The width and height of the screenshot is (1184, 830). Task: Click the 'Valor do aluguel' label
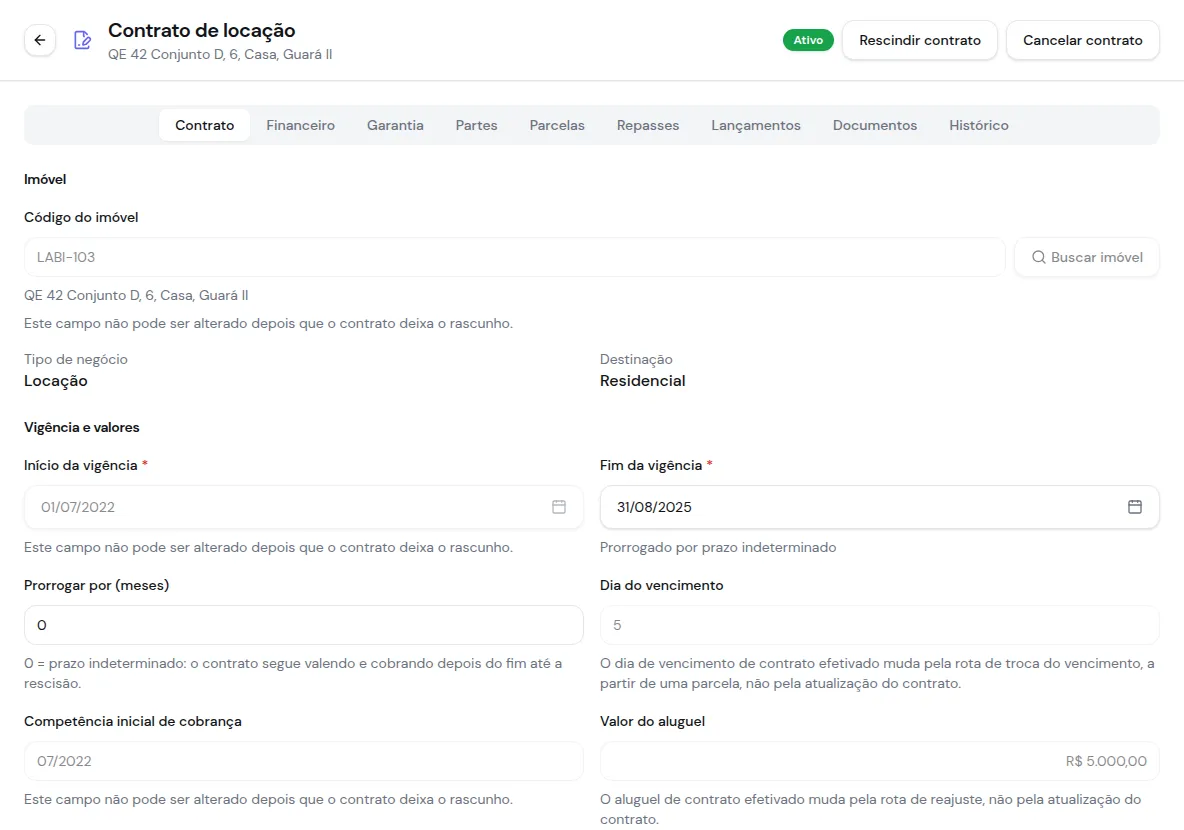(652, 721)
